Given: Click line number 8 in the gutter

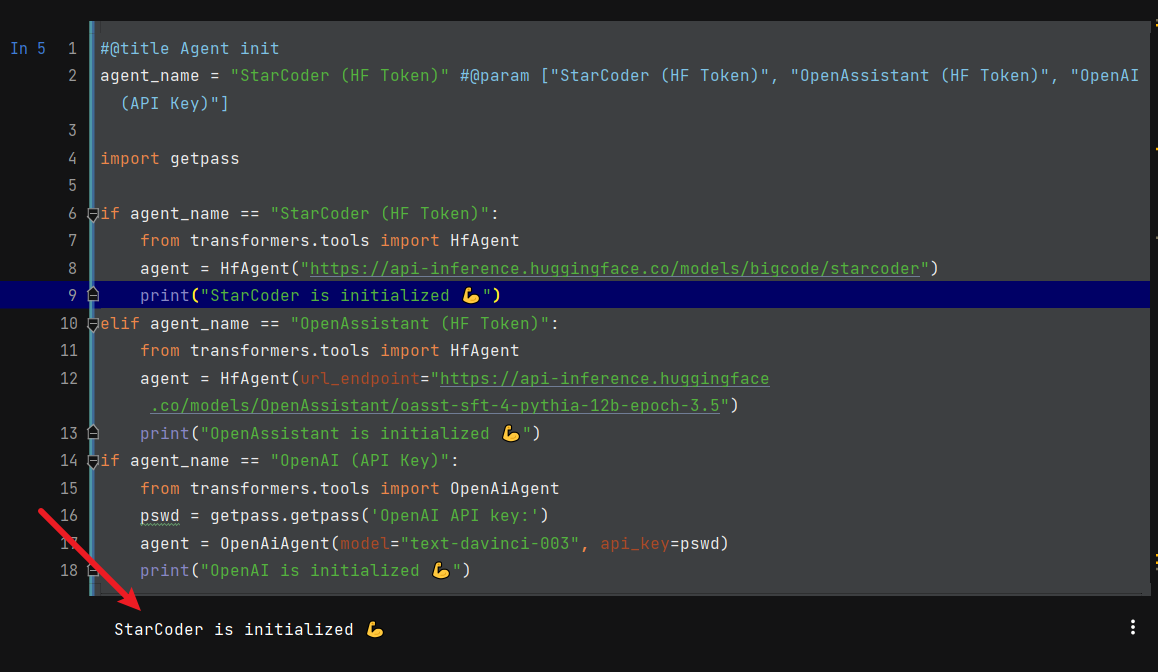Looking at the screenshot, I should [x=72, y=268].
